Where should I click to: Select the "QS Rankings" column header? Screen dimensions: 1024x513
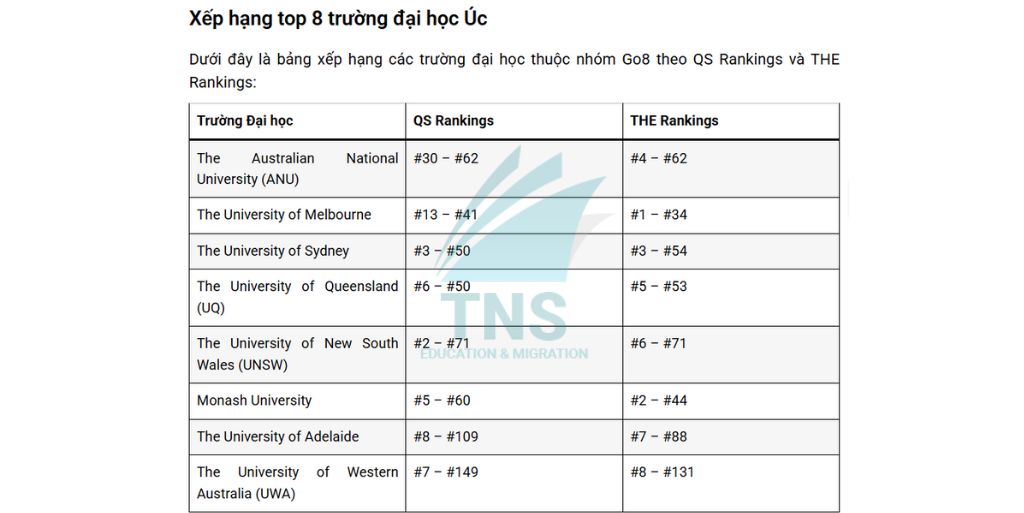pos(454,121)
